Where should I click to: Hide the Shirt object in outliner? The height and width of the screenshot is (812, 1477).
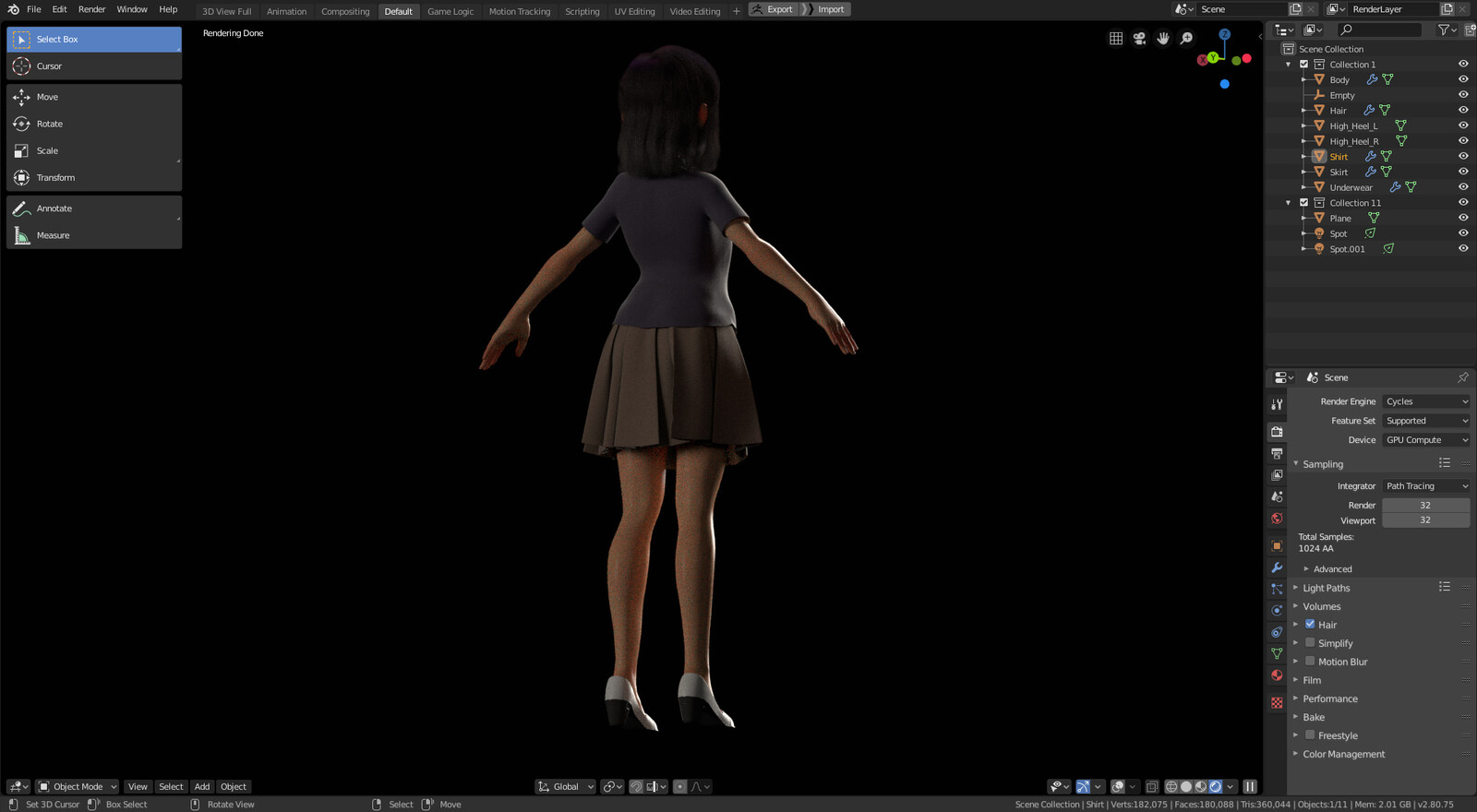(x=1463, y=156)
